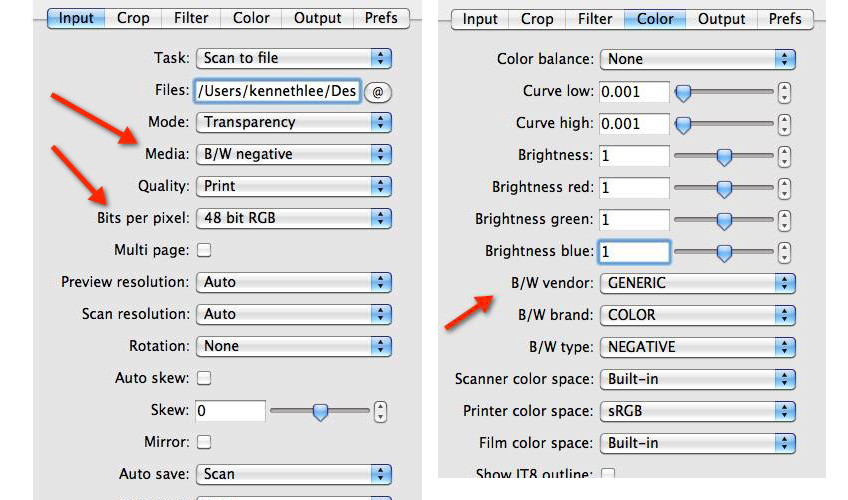Open the Media dropdown showing B/W negative
This screenshot has width=848, height=500.
point(293,154)
